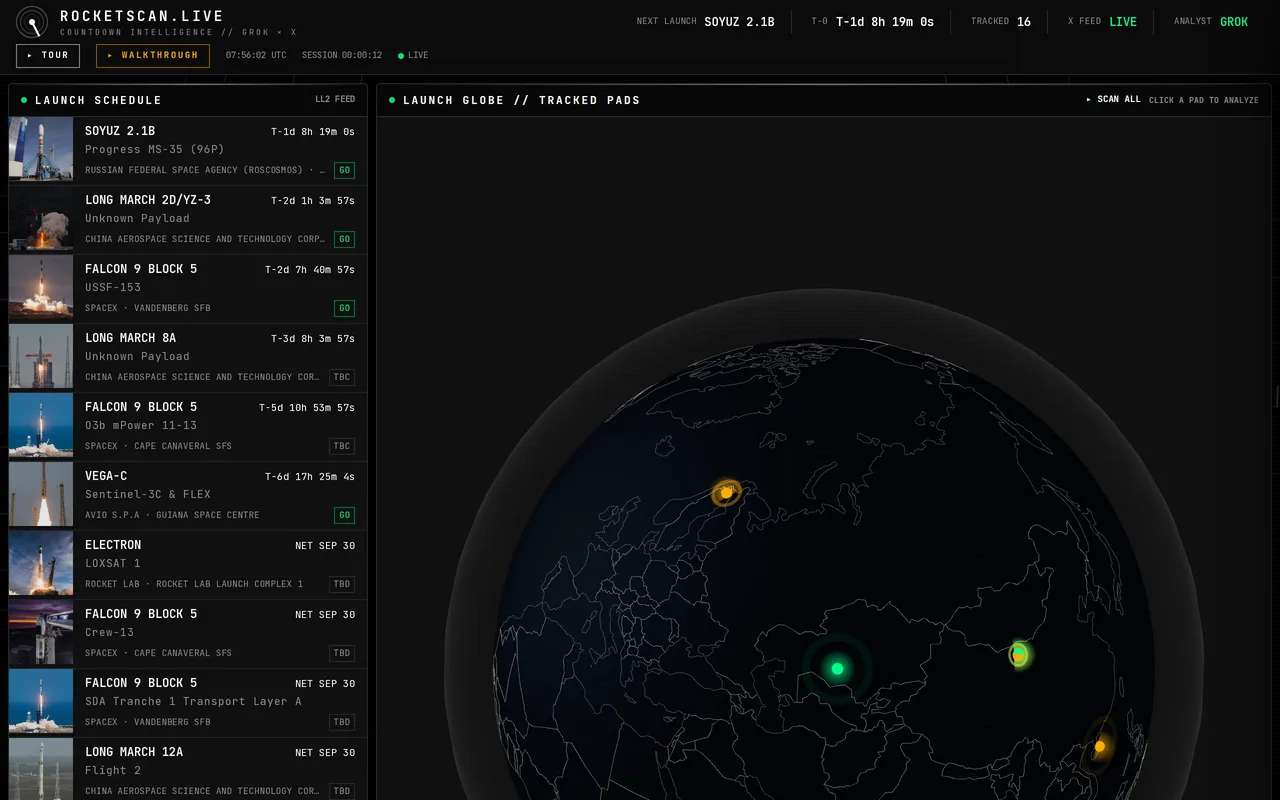The width and height of the screenshot is (1280, 800).
Task: Click SpaceX Vandenberg SFB under USSF-153
Action: point(148,308)
